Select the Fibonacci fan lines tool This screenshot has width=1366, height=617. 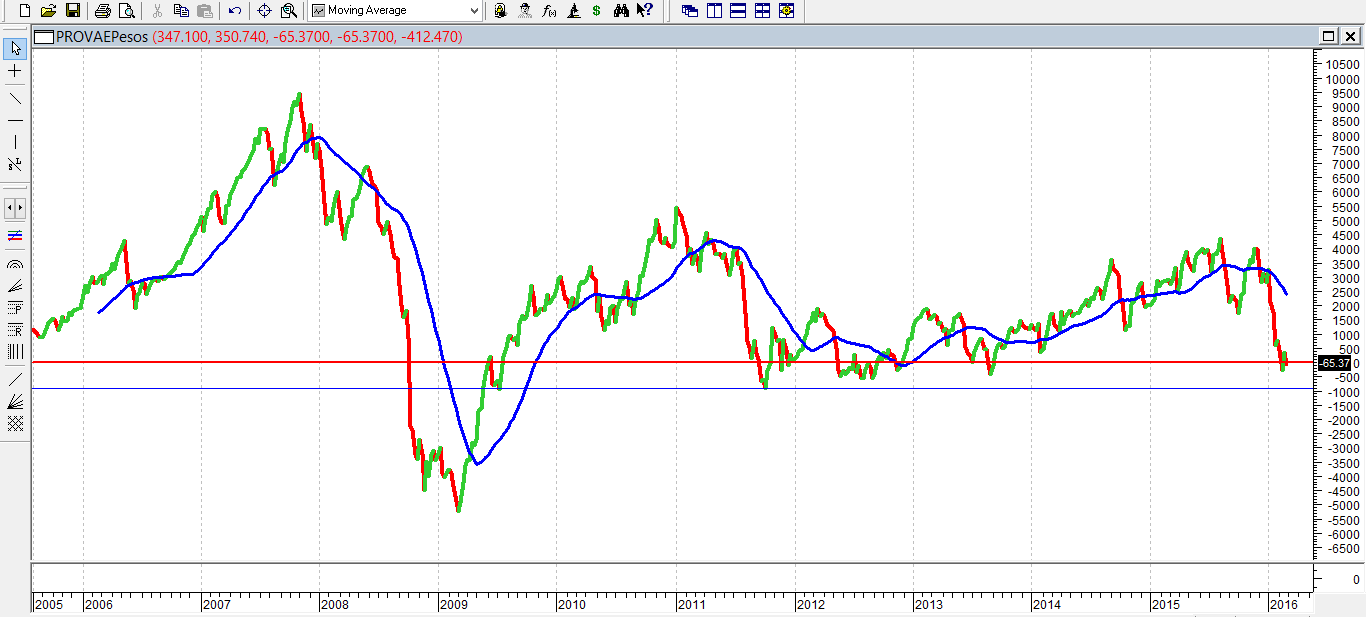coord(15,286)
